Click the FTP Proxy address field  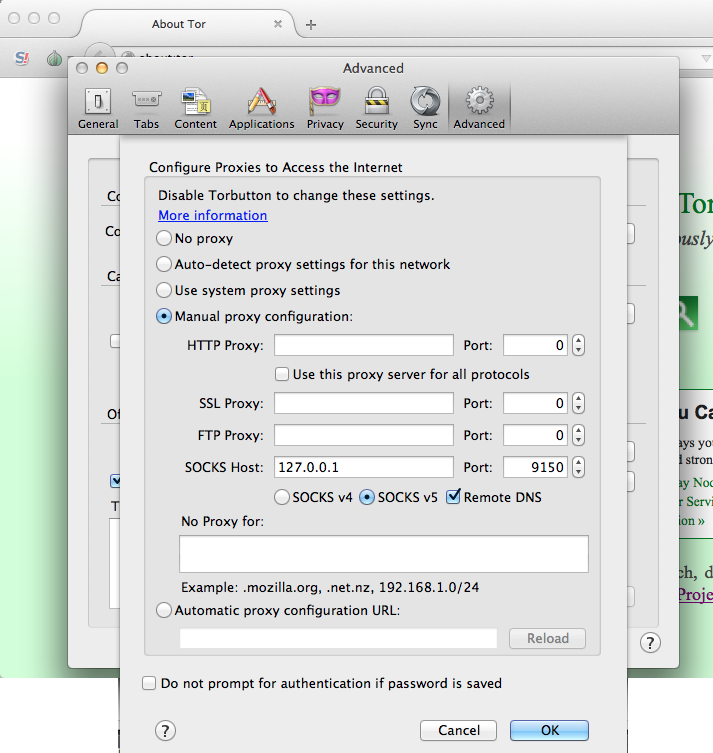pos(364,435)
